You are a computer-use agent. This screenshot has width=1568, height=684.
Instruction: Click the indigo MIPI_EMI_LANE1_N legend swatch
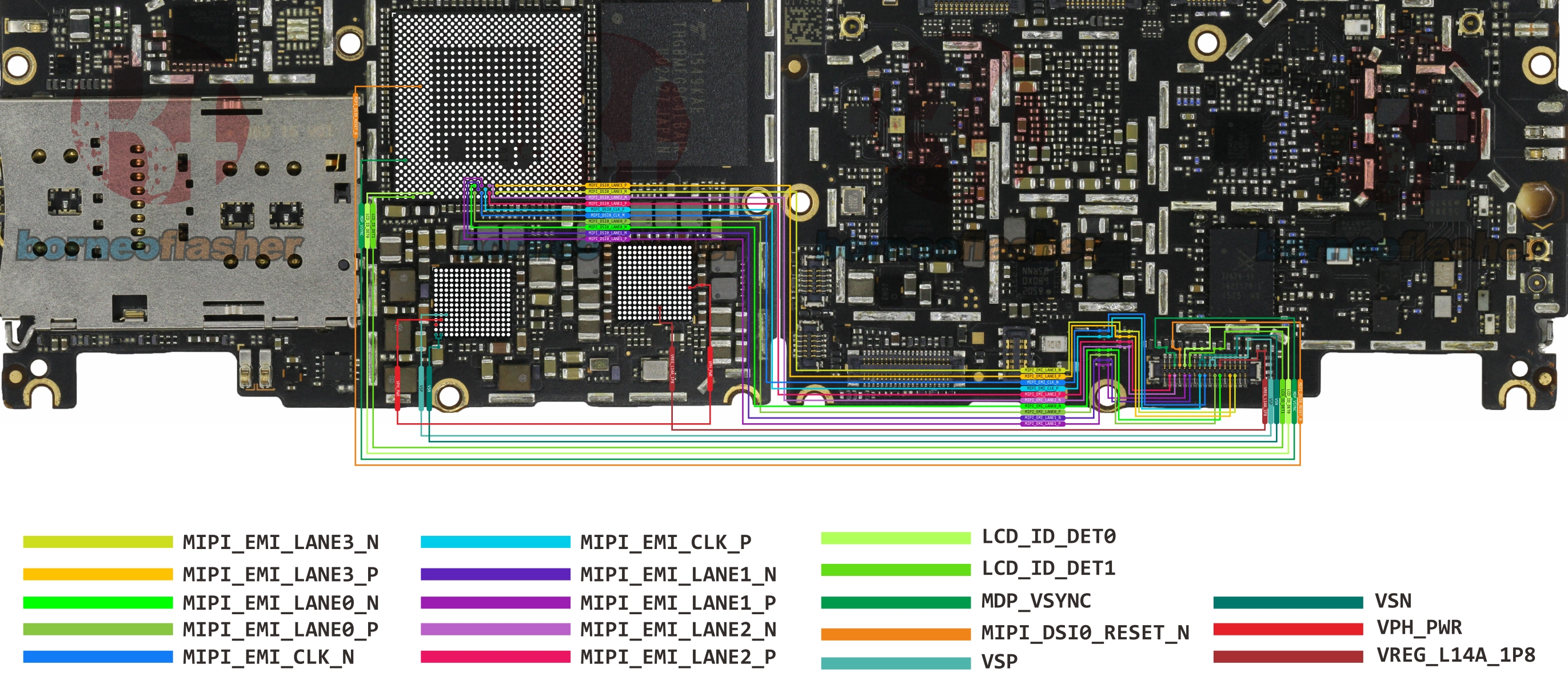click(496, 574)
